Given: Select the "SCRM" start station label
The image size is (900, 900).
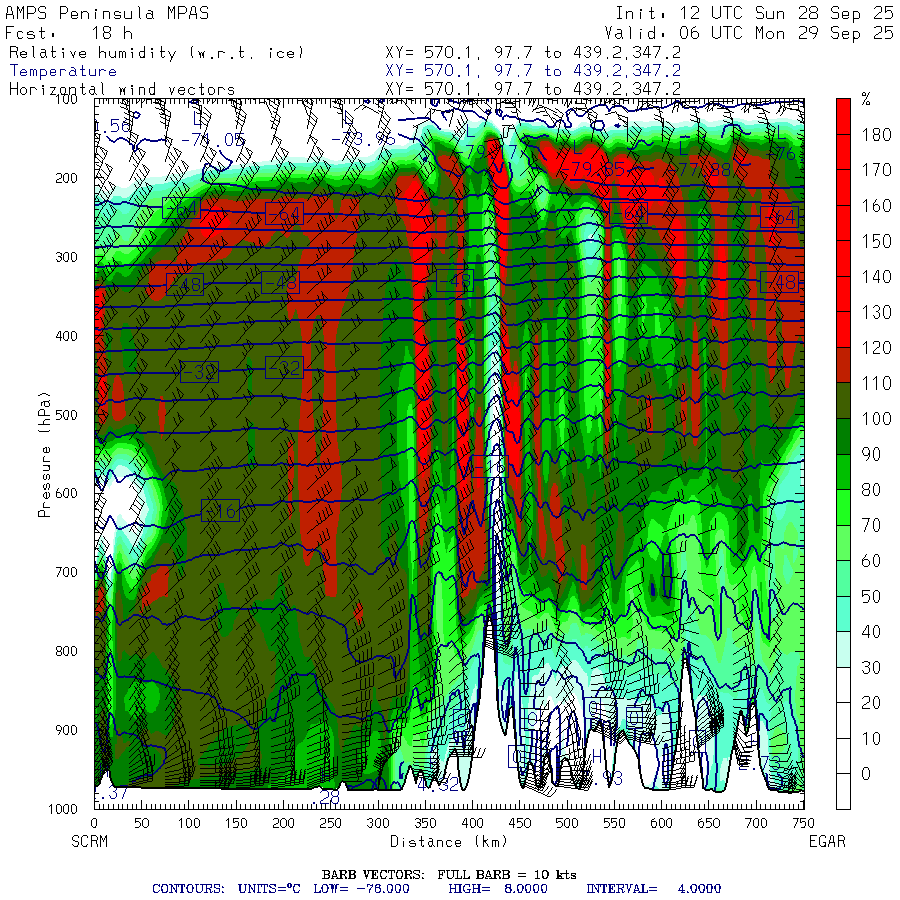Looking at the screenshot, I should point(90,841).
